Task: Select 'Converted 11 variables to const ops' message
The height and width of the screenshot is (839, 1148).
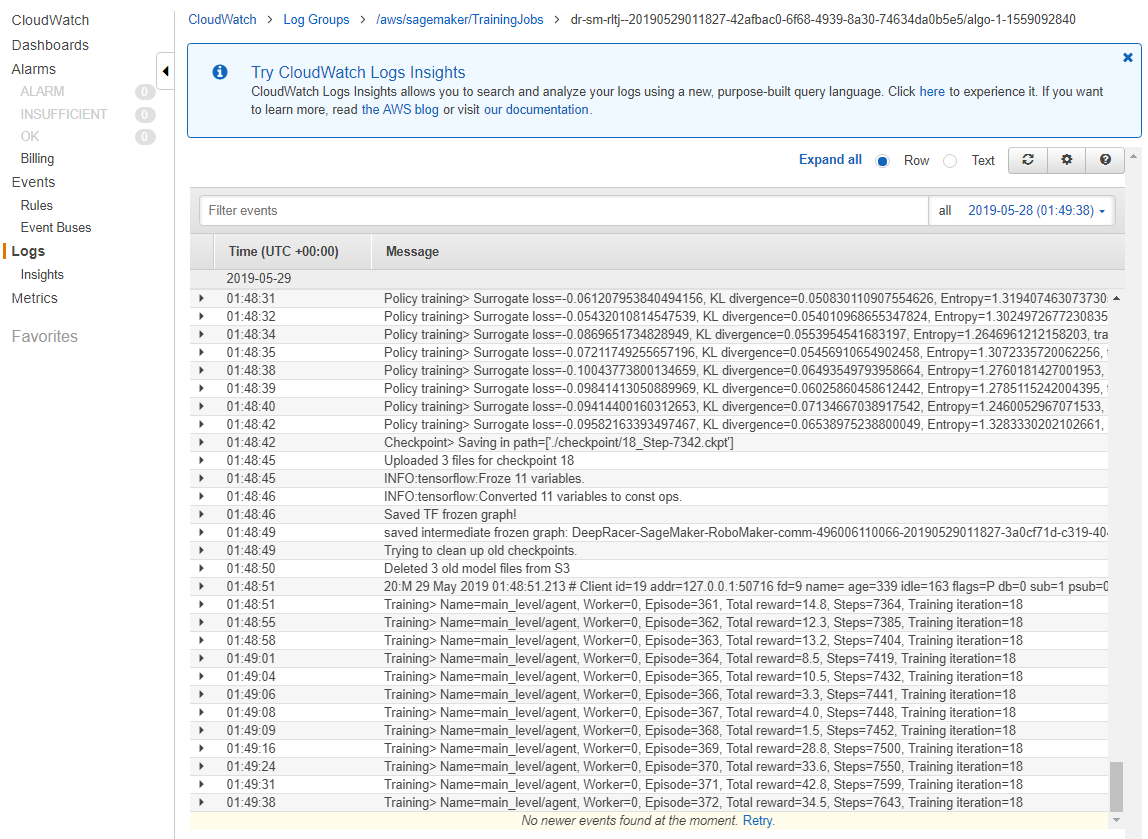Action: pyautogui.click(x=533, y=497)
